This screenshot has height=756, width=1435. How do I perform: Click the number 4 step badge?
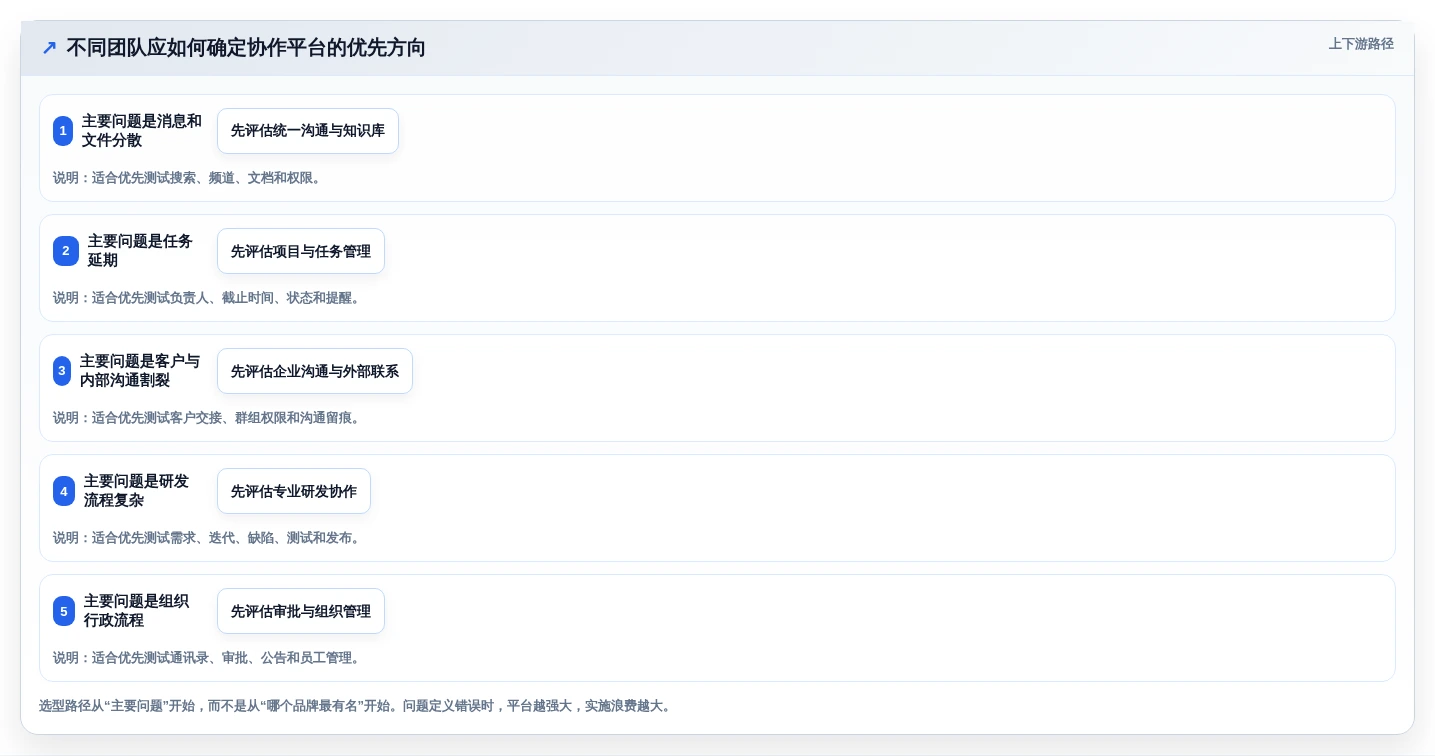(64, 491)
